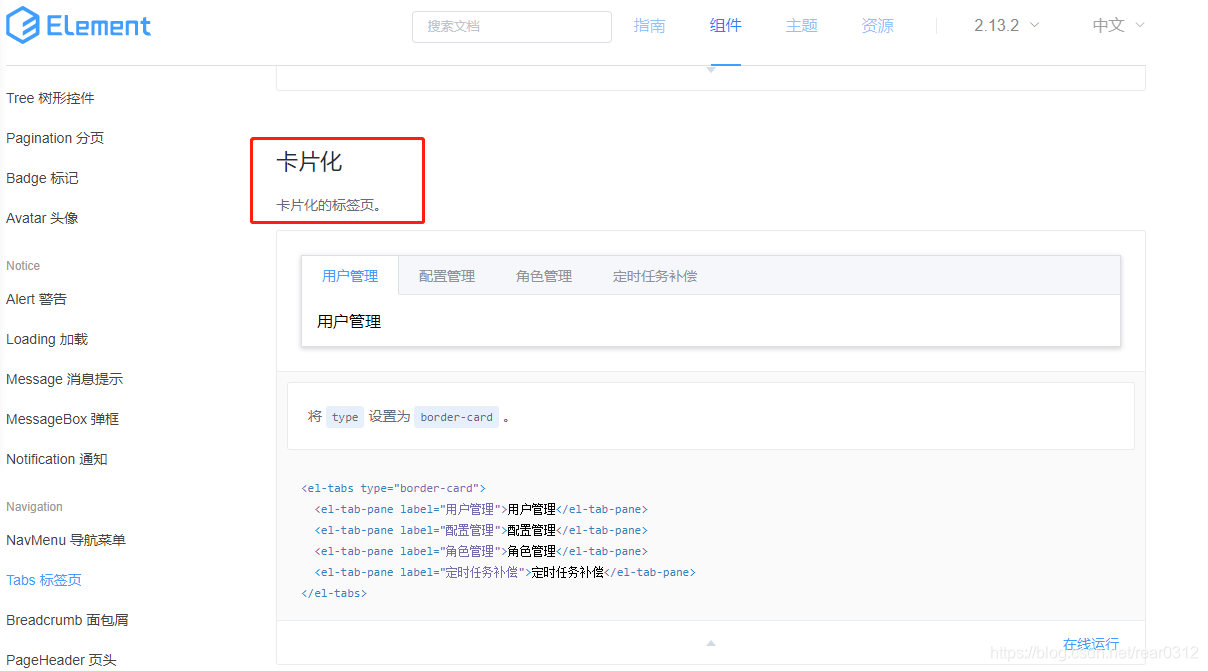Viewport: 1208px width, 671px height.
Task: Click the 'border-card' code tag
Action: click(x=457, y=417)
